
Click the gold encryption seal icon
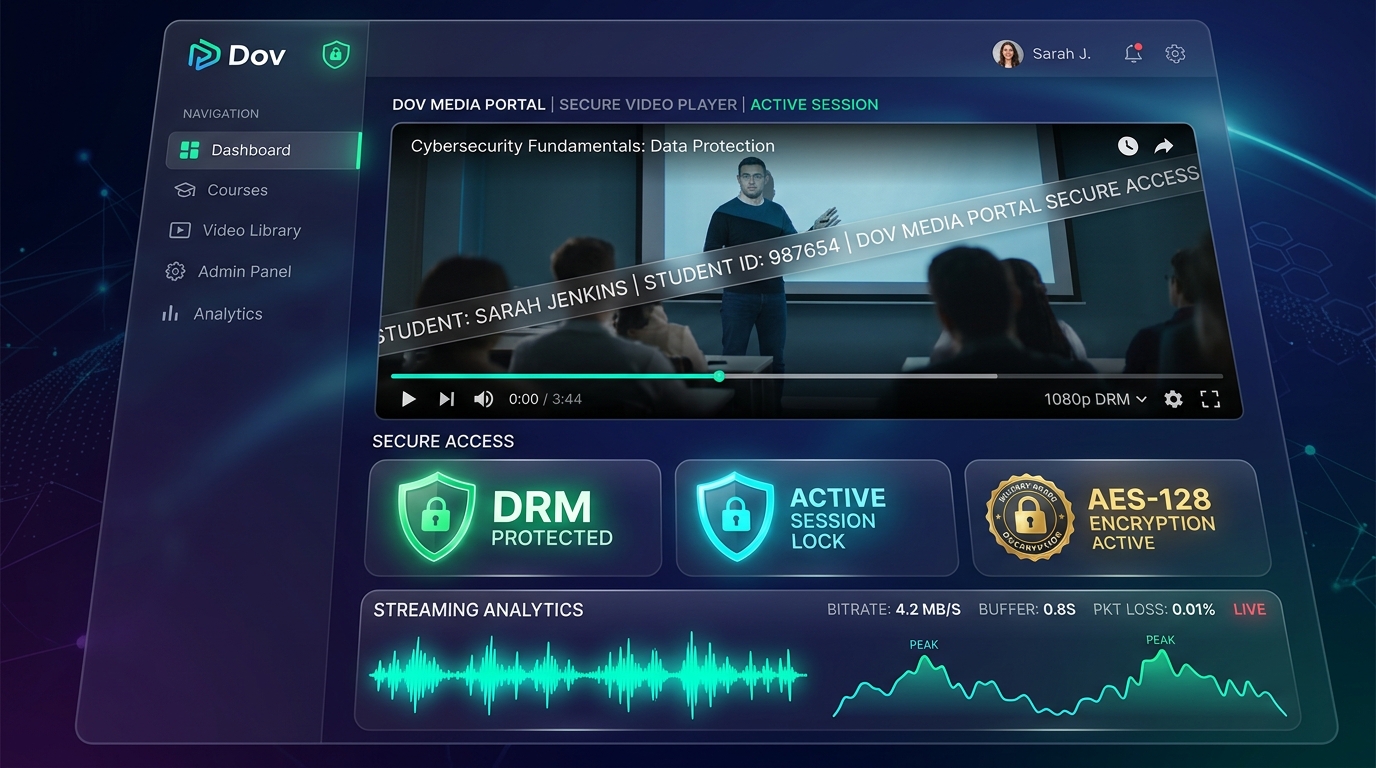coord(1030,517)
